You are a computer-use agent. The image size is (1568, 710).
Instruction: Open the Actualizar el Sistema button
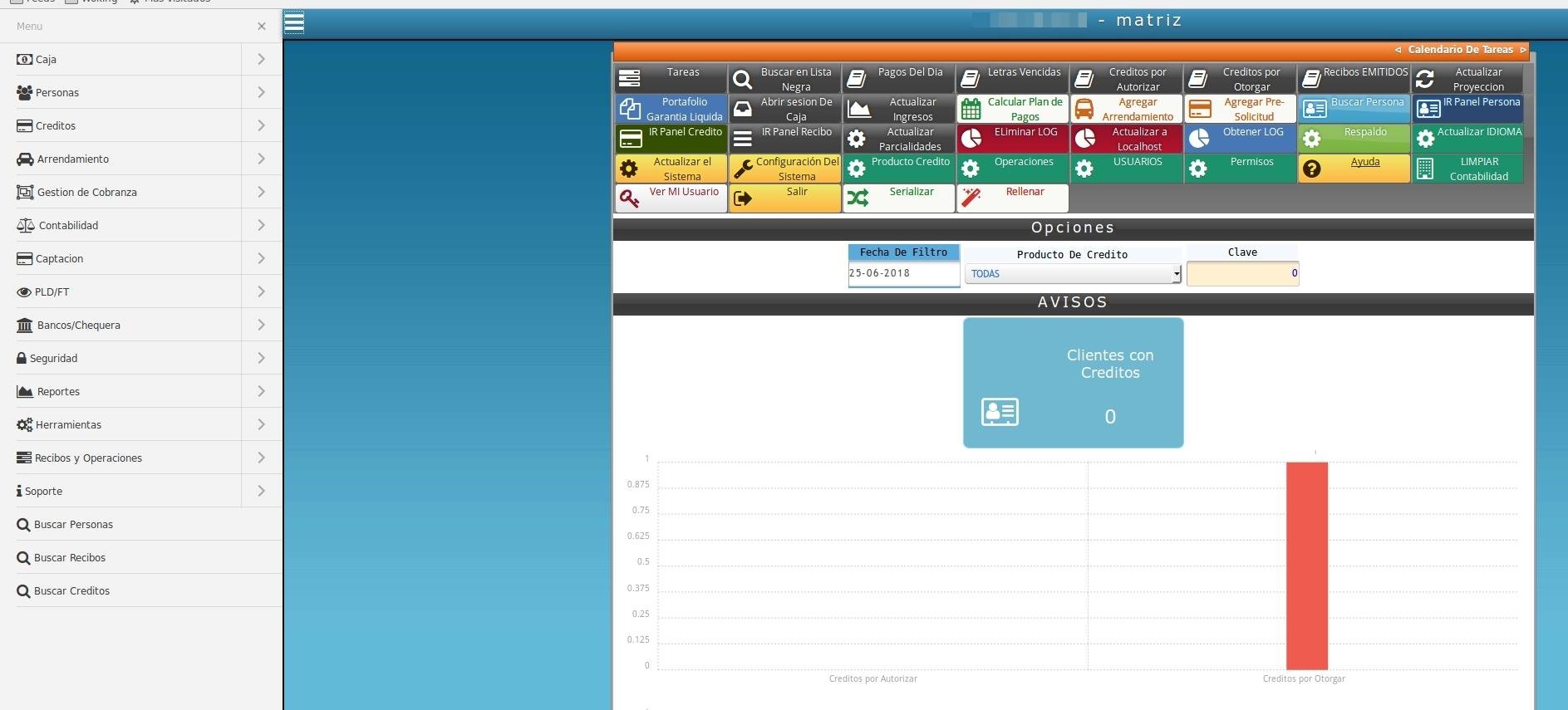[x=671, y=169]
